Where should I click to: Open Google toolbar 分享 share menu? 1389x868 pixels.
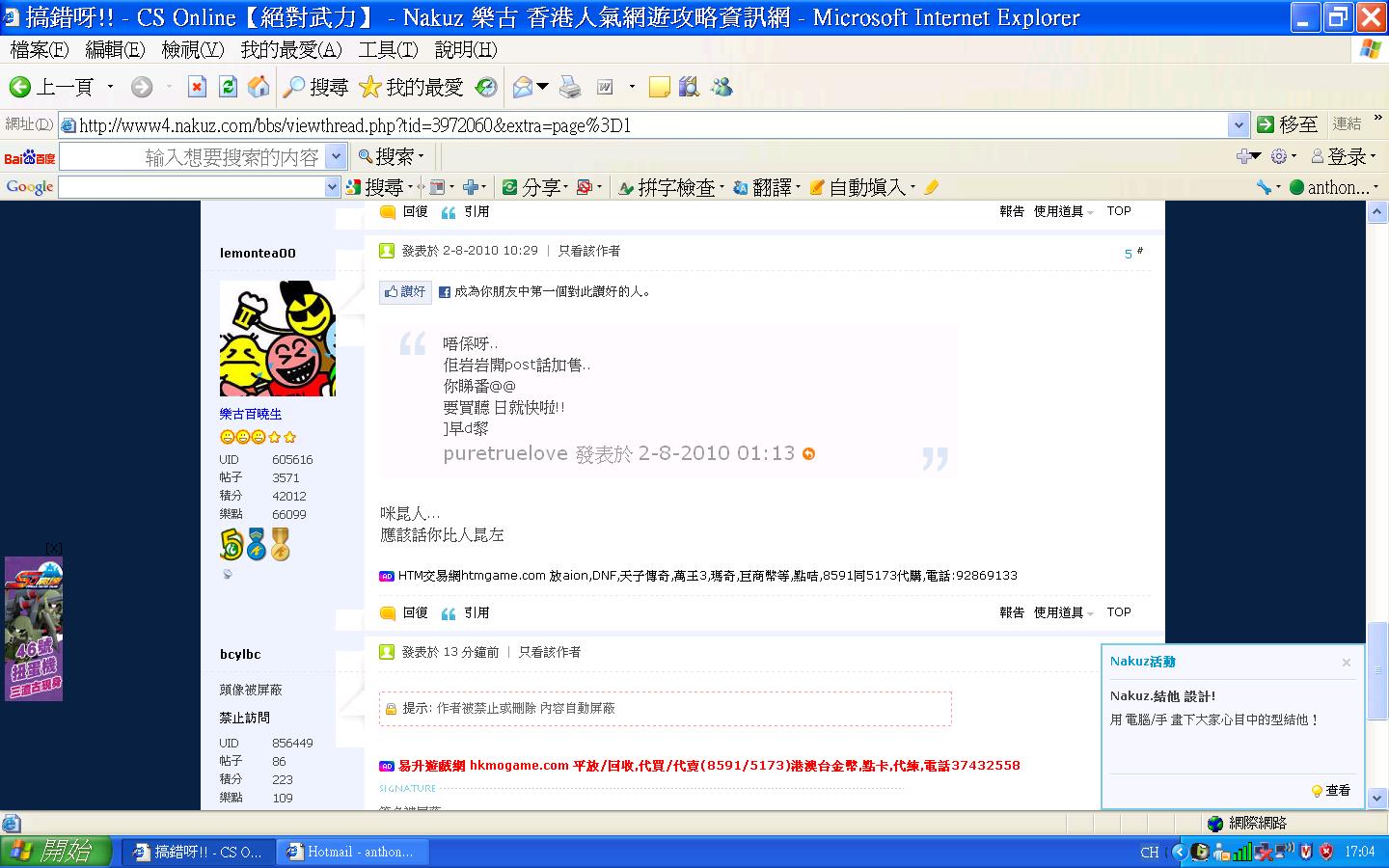point(533,187)
